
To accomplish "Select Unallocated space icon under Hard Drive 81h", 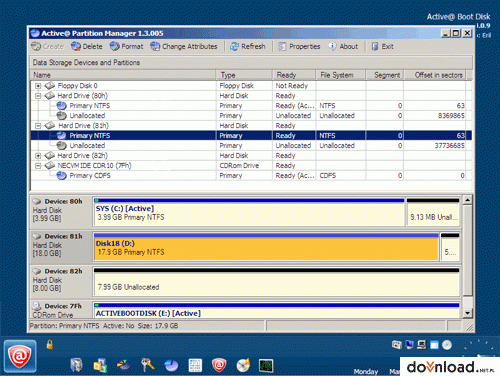I will pos(61,146).
